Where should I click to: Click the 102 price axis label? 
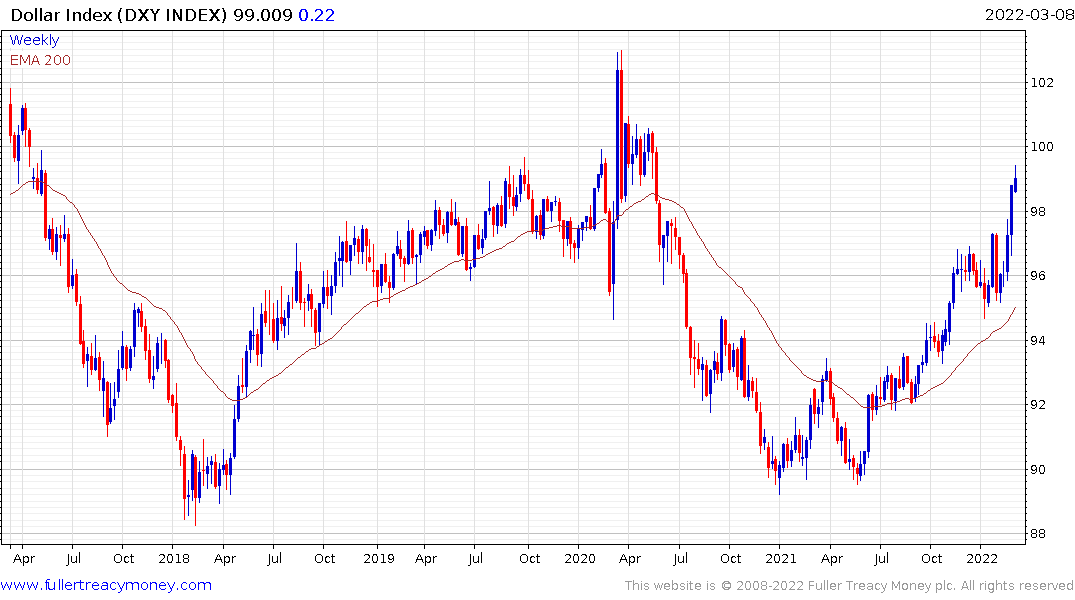click(1042, 83)
